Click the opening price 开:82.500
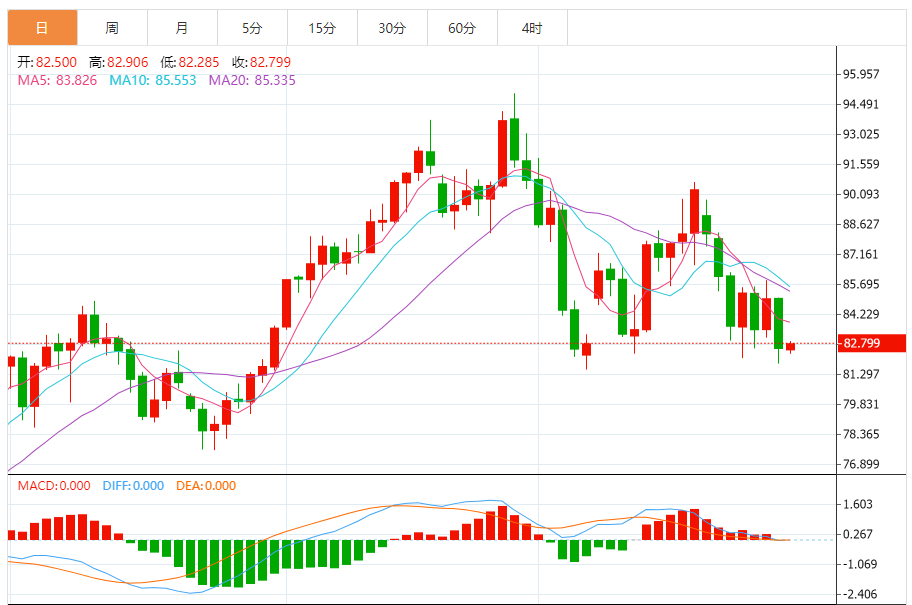912x605 pixels. pyautogui.click(x=47, y=62)
